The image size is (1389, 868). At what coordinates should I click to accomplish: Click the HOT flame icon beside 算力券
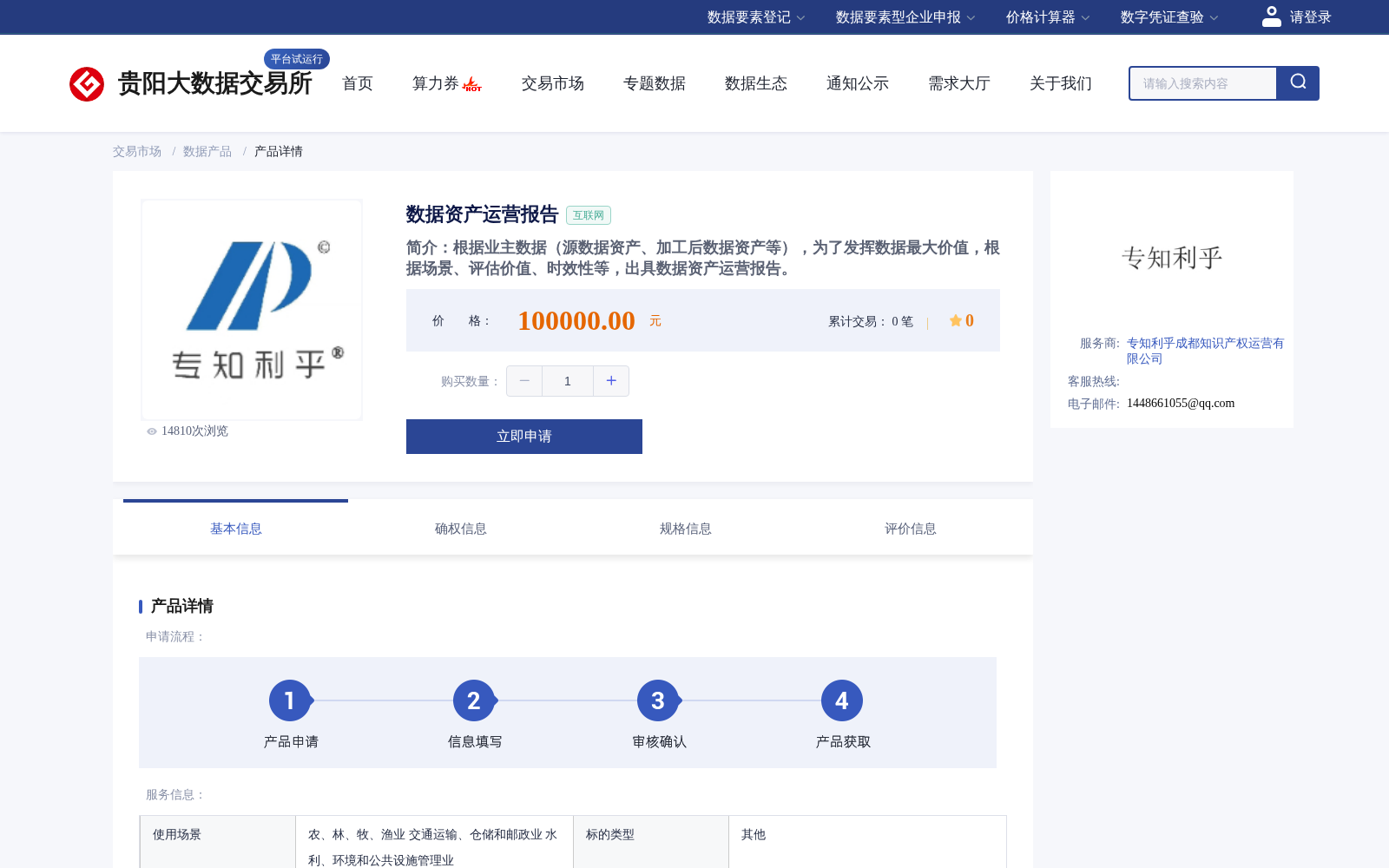pyautogui.click(x=472, y=84)
